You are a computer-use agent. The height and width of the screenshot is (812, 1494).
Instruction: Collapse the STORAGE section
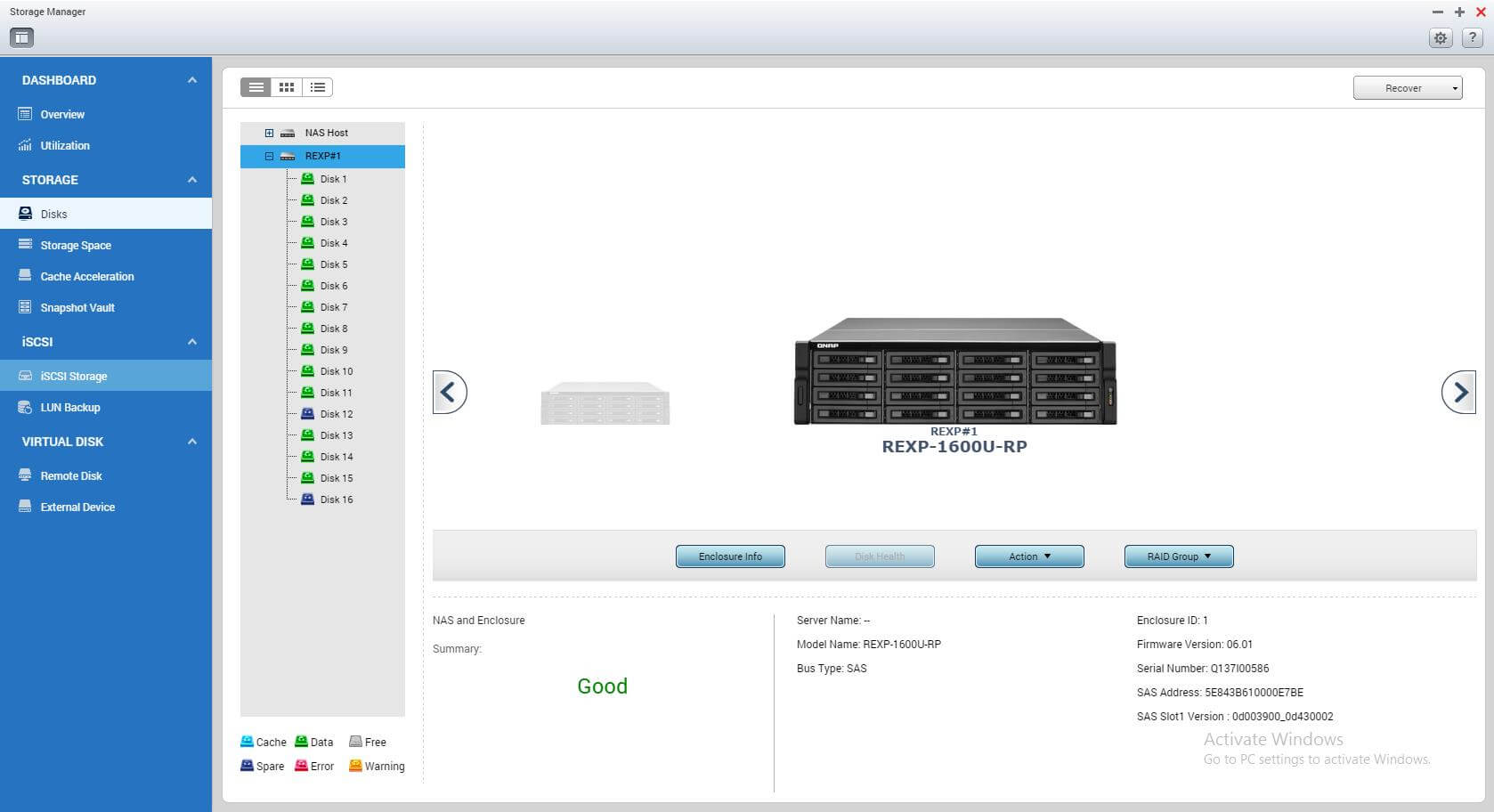192,180
